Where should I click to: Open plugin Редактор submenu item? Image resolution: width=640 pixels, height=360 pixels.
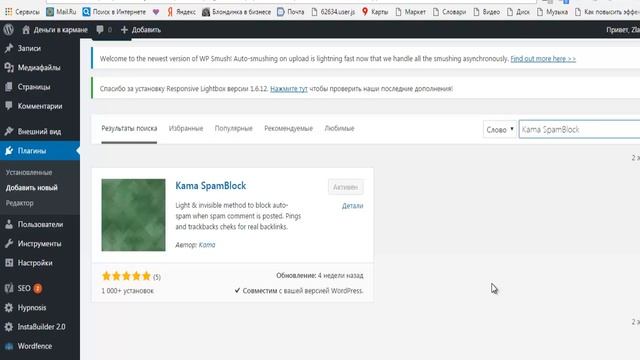[19, 203]
